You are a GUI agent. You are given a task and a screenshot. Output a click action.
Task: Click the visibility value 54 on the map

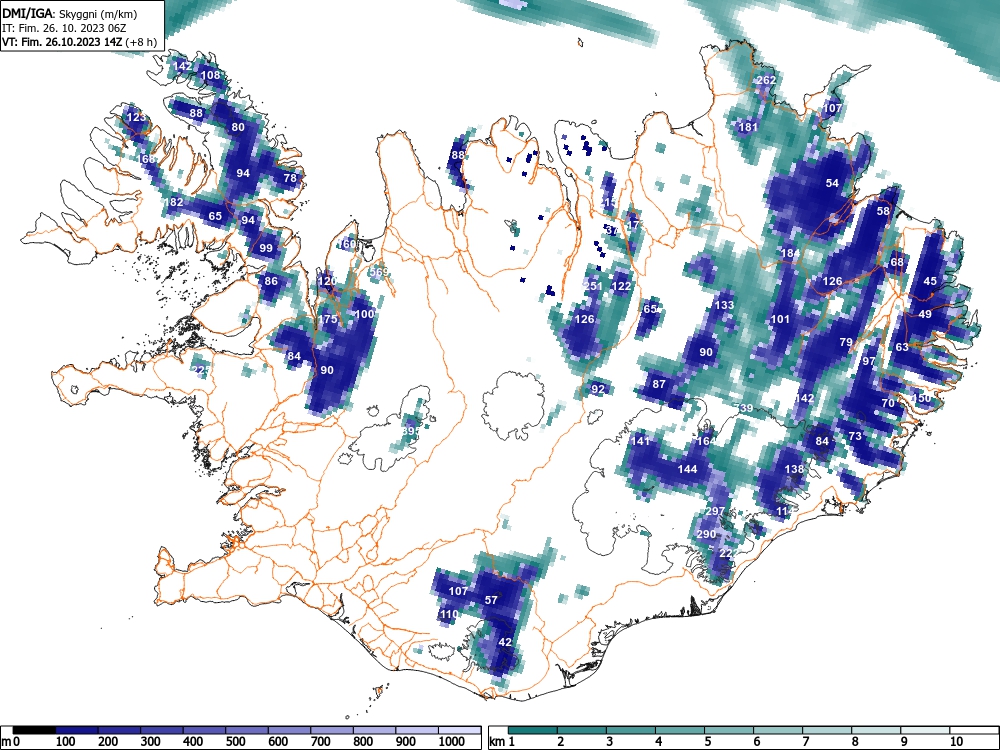click(832, 183)
